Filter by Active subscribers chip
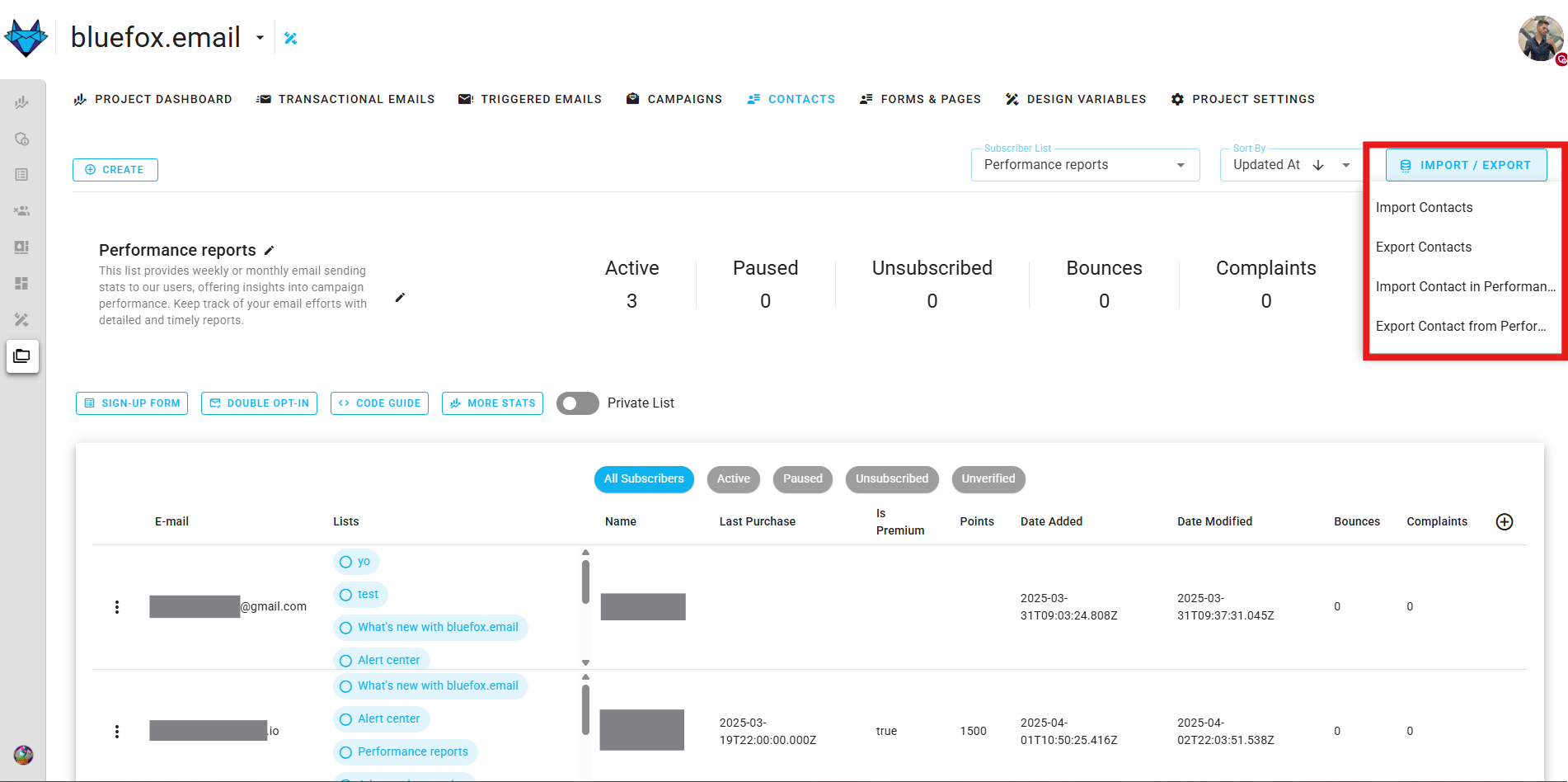This screenshot has height=782, width=1568. [x=734, y=479]
